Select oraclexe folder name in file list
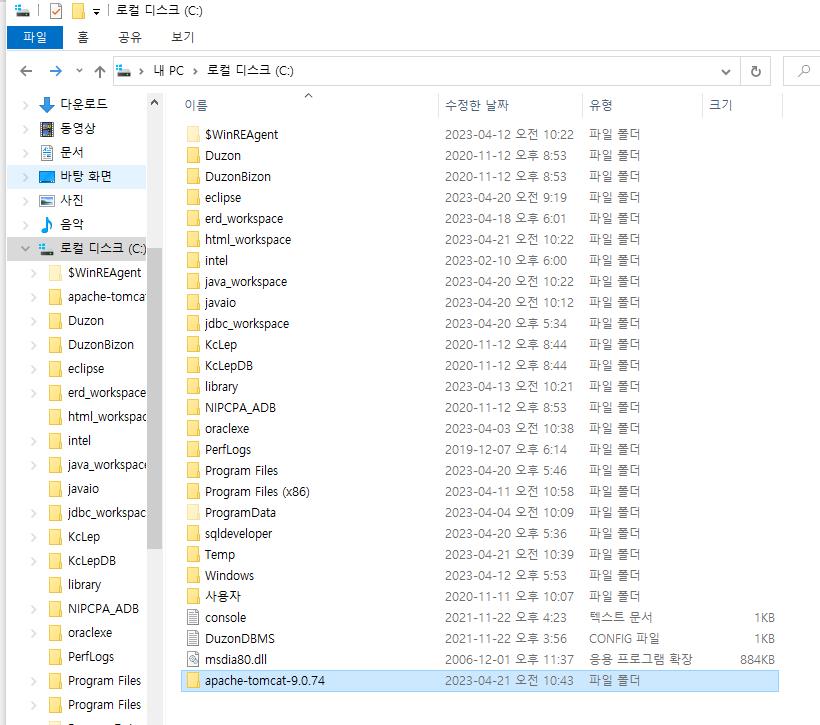The image size is (820, 725). tap(227, 428)
